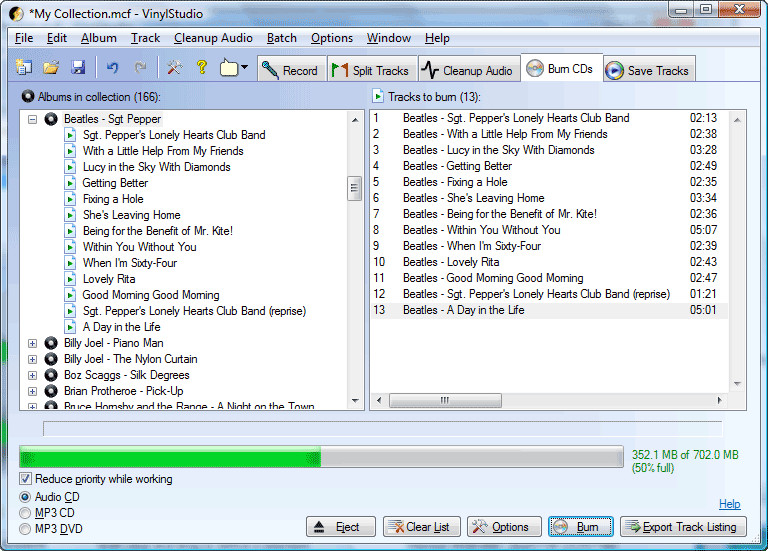Viewport: 768px width, 551px height.
Task: Click vinyl icon for Brian Protheroe - Pick-Up
Action: point(51,391)
